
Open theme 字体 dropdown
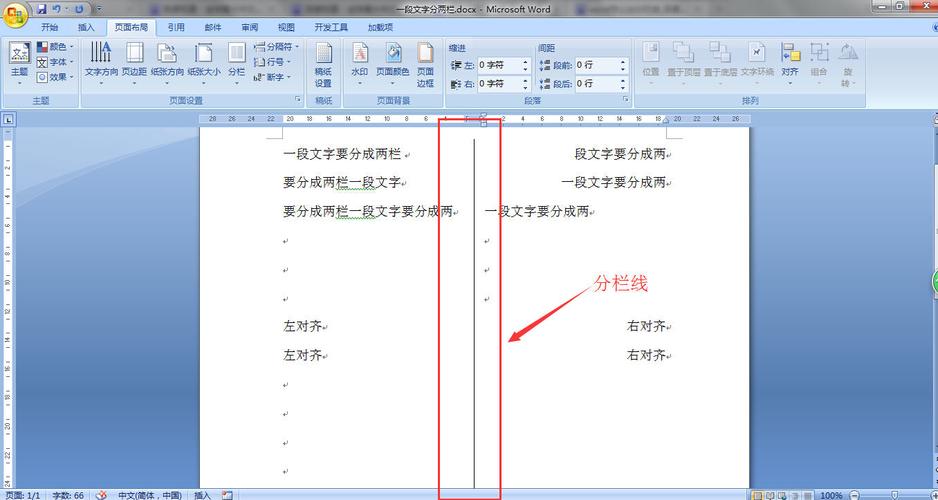coord(56,62)
